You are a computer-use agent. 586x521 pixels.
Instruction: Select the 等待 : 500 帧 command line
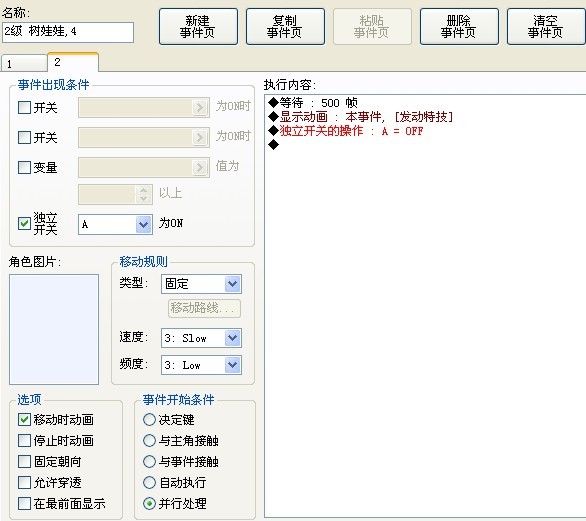click(313, 102)
